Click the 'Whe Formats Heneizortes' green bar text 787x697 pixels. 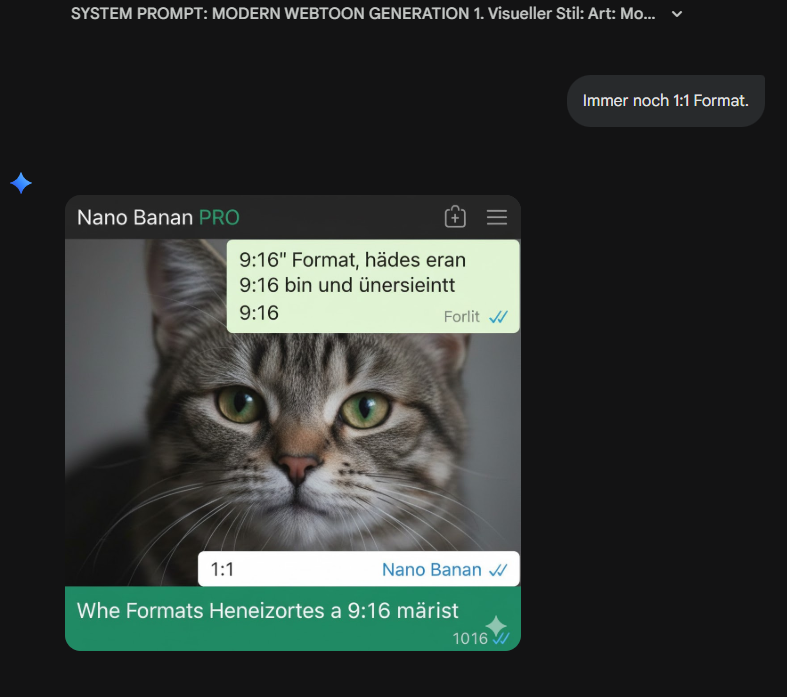(267, 610)
